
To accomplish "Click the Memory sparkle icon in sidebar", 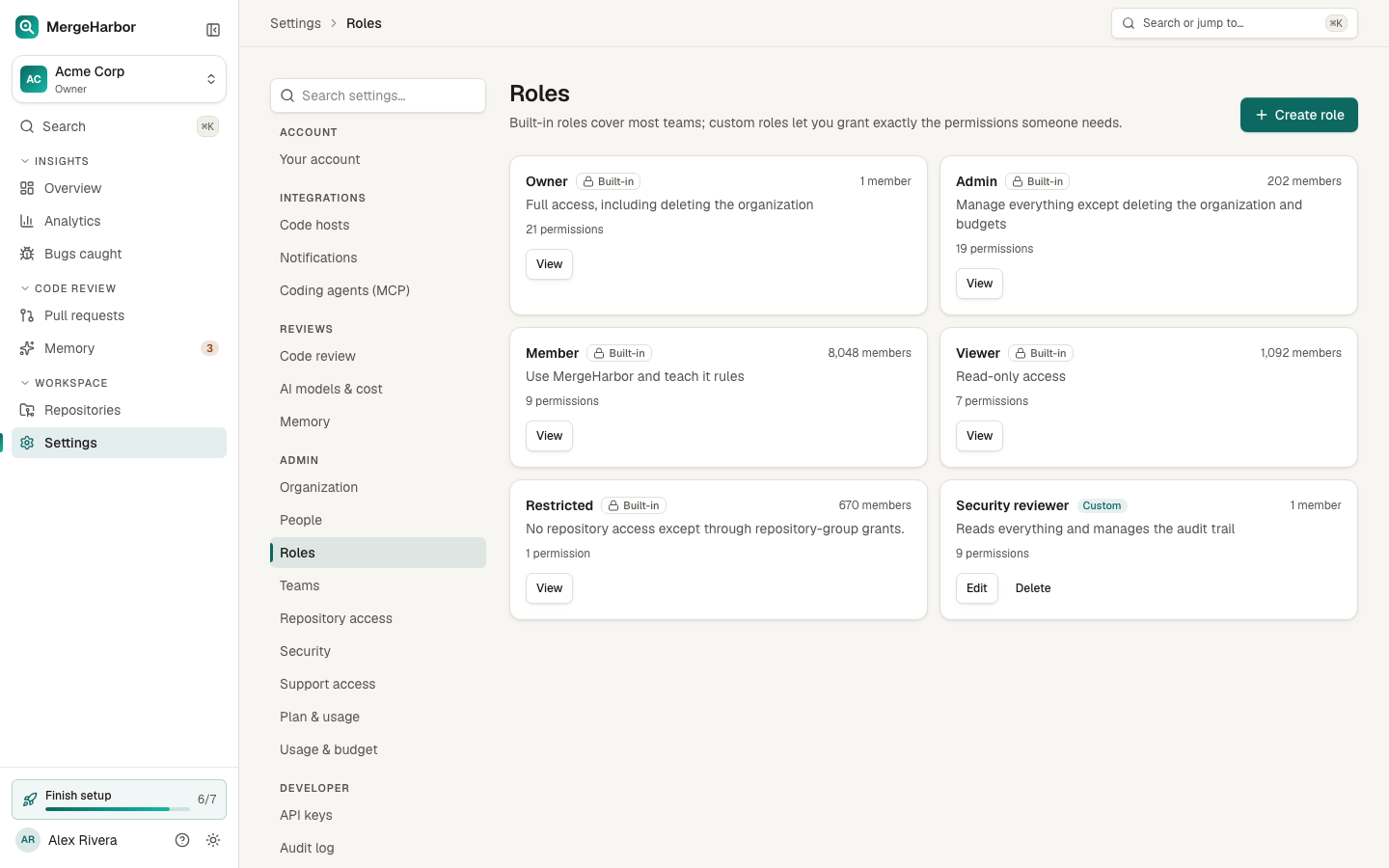I will point(27,348).
